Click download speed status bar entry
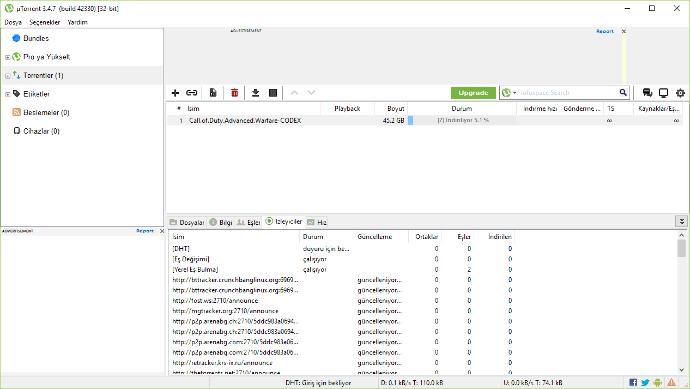Viewport: 690px width, 389px height. coord(412,383)
